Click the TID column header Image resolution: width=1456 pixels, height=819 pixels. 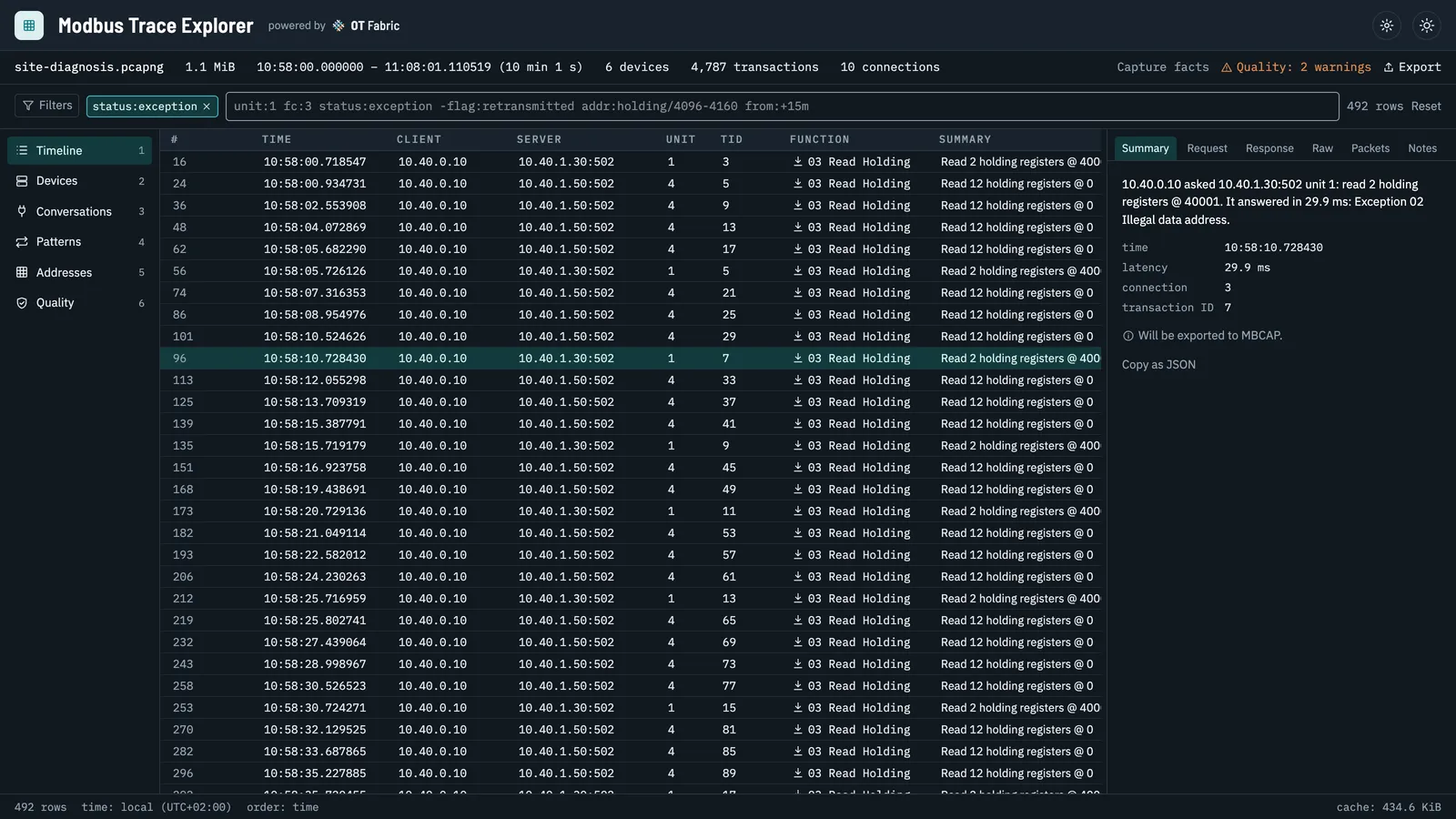pos(732,139)
